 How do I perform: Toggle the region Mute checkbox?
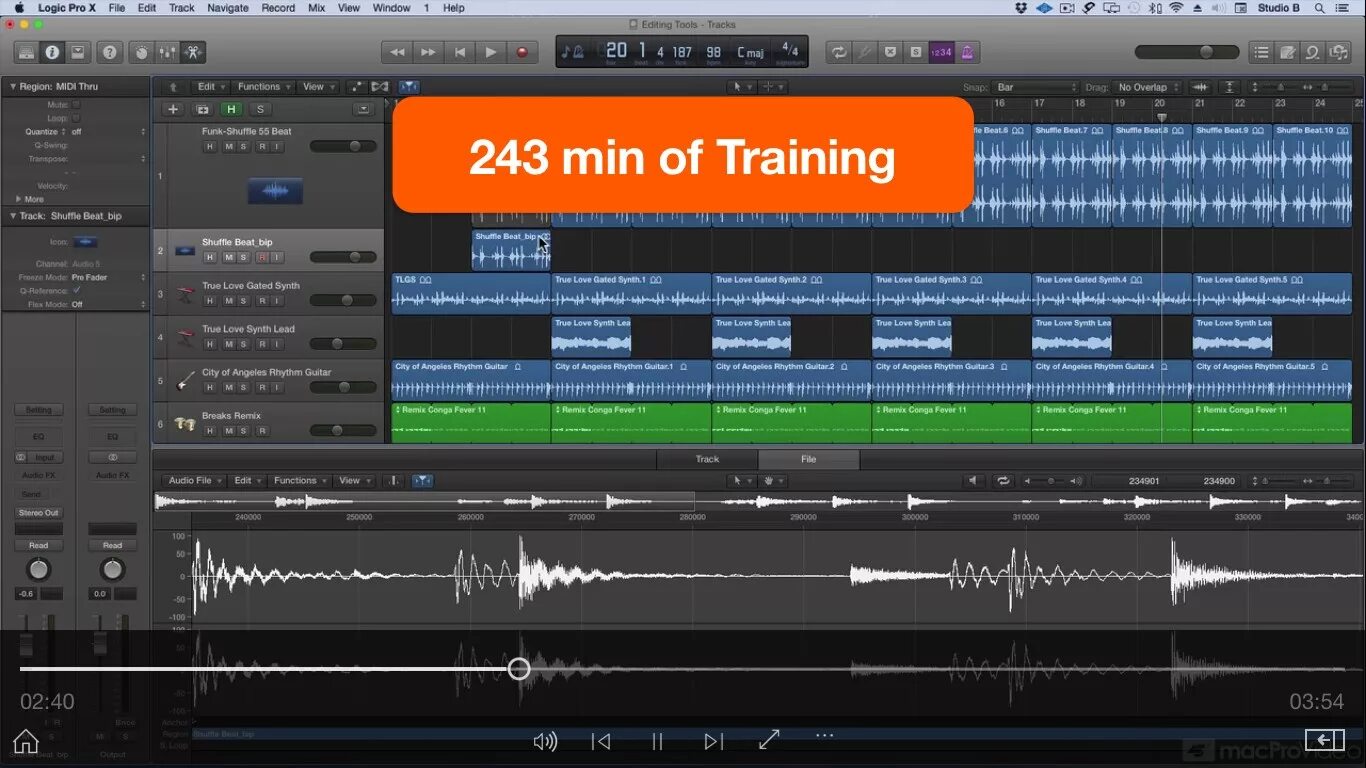coord(76,104)
